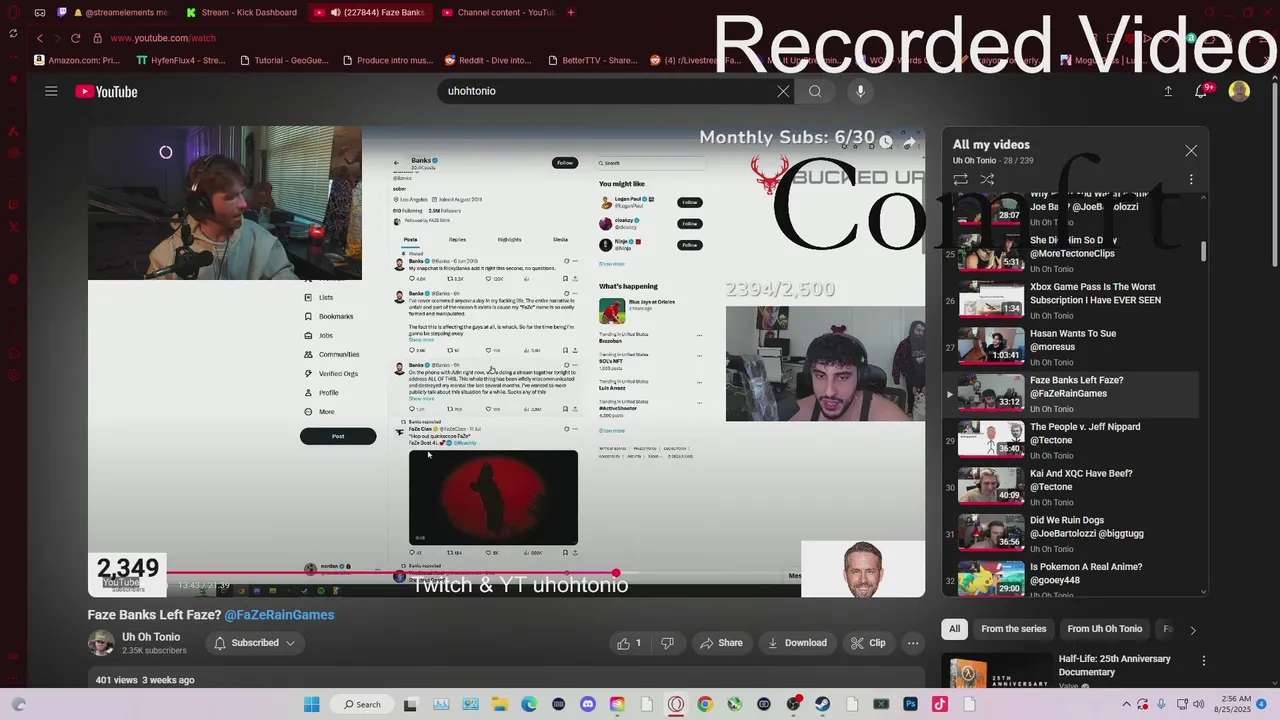Seek using the video progress bar
This screenshot has height=720, width=1280.
(506, 573)
